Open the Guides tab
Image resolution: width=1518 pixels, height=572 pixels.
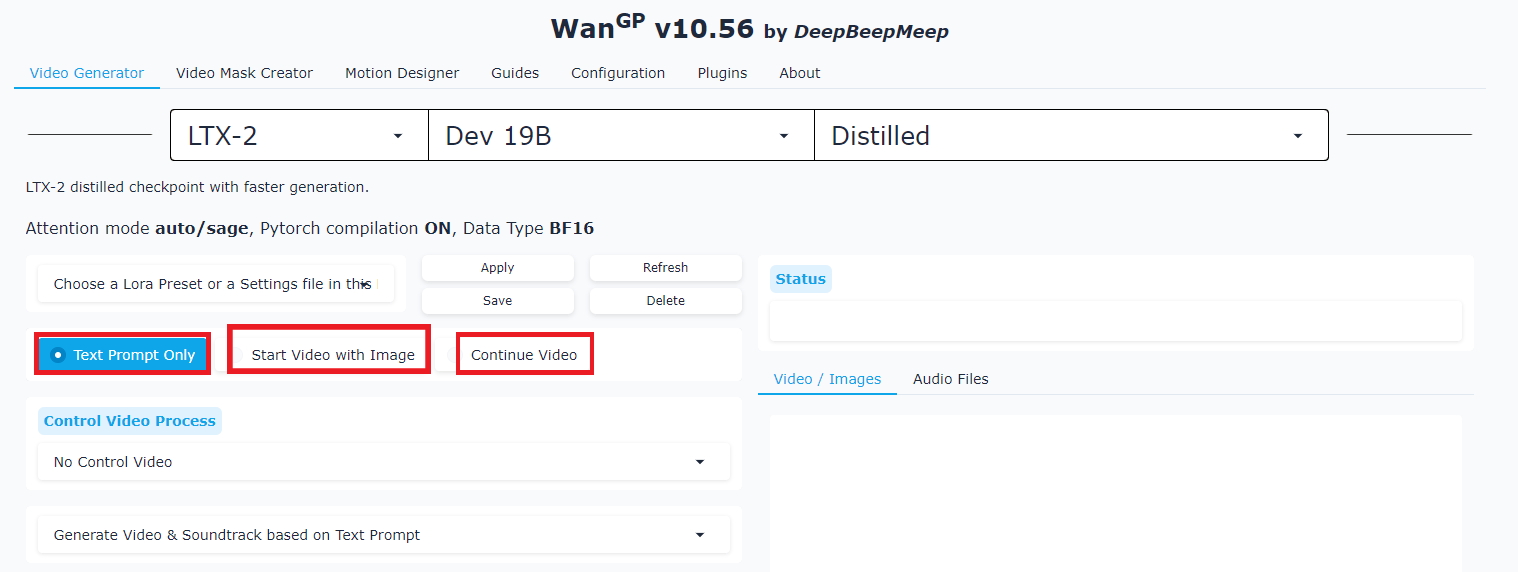515,73
